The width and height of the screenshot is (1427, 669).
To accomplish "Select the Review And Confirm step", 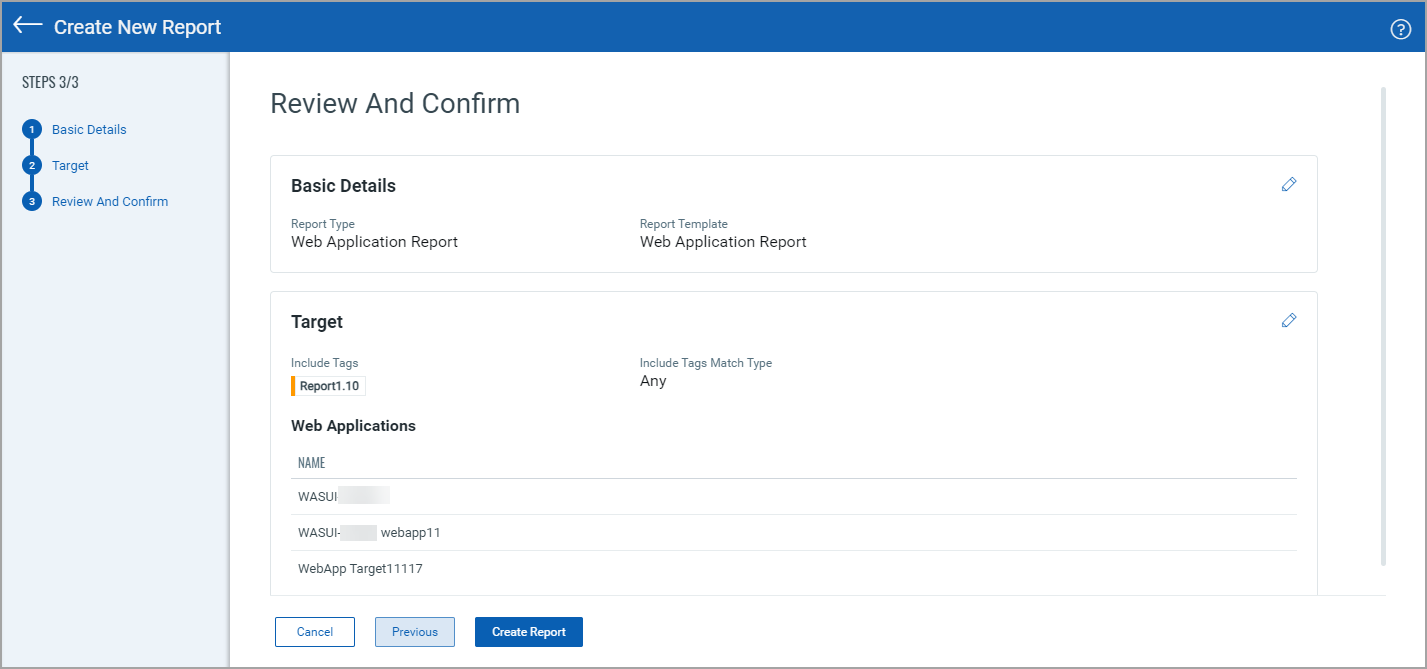I will pyautogui.click(x=110, y=201).
